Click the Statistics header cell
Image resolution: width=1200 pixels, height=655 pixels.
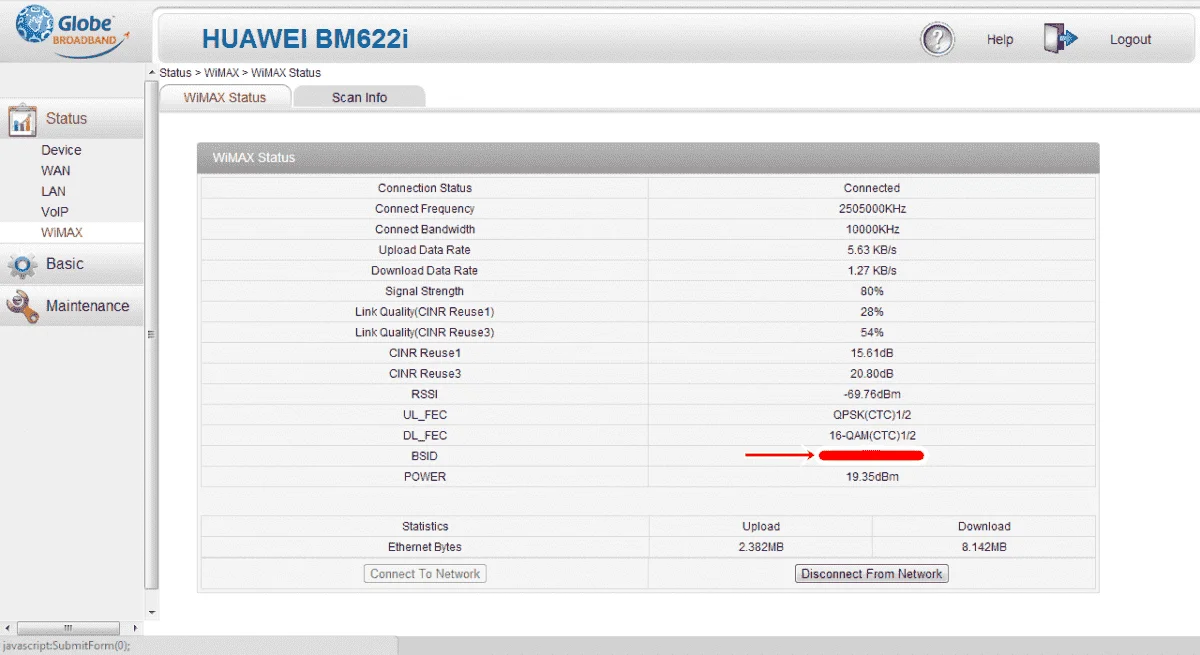425,526
